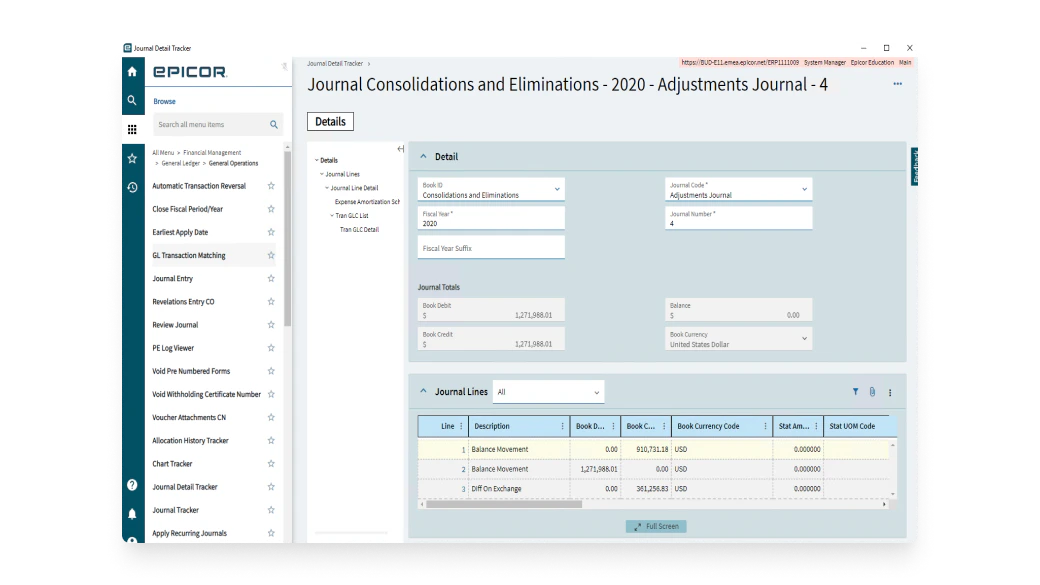Open Book Currency Code column menu
Viewport: 1040px width, 585px height.
[765, 426]
